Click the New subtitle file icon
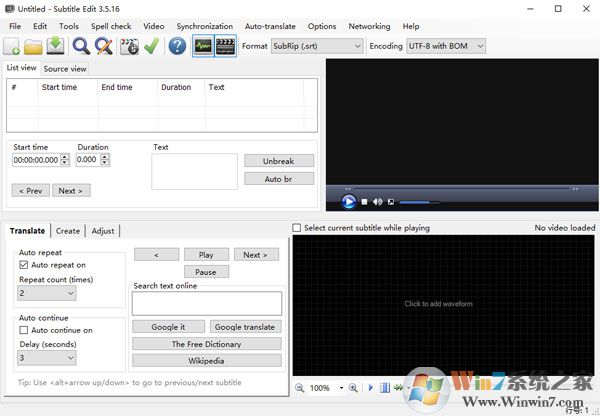Screen dimensions: 600x416 [12, 46]
